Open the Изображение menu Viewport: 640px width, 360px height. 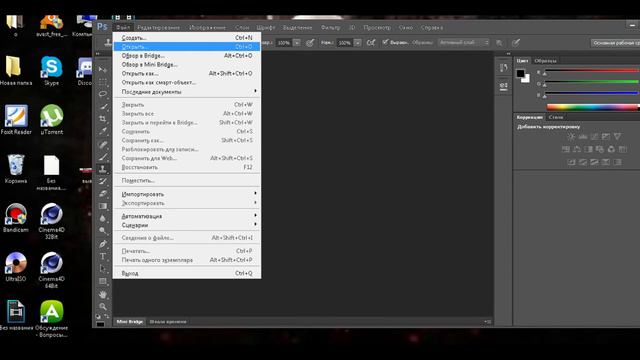207,28
